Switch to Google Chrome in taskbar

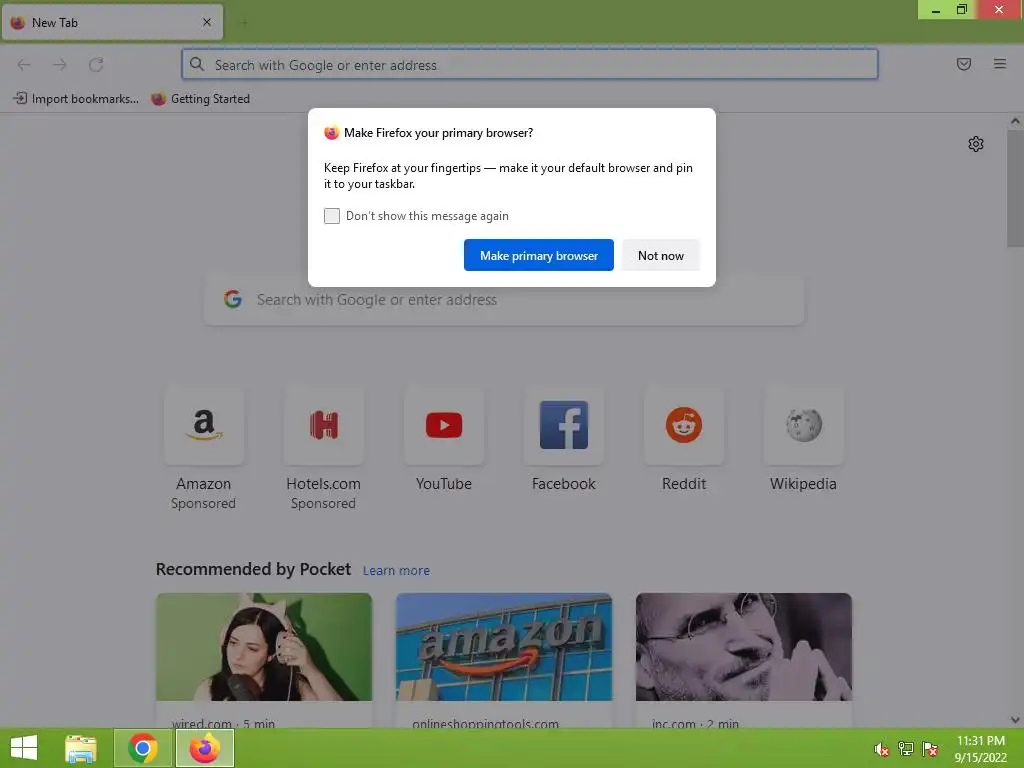click(x=142, y=748)
